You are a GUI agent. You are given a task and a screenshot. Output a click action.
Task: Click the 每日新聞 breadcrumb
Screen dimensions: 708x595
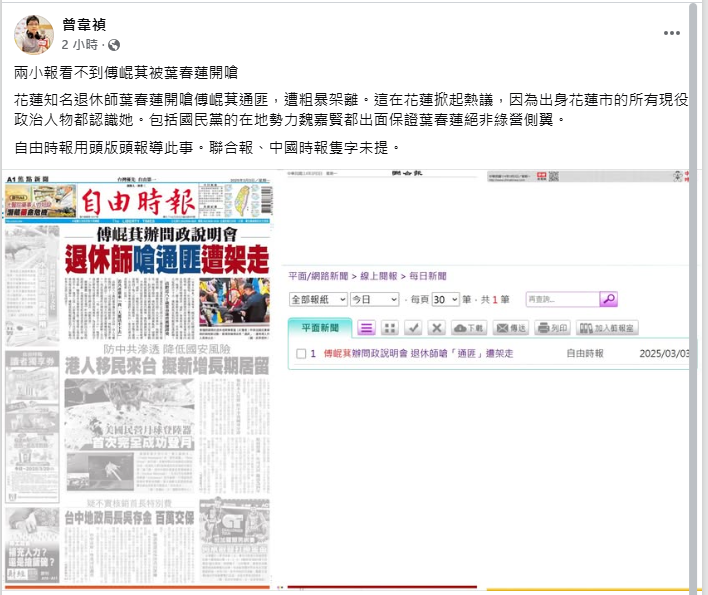428,276
